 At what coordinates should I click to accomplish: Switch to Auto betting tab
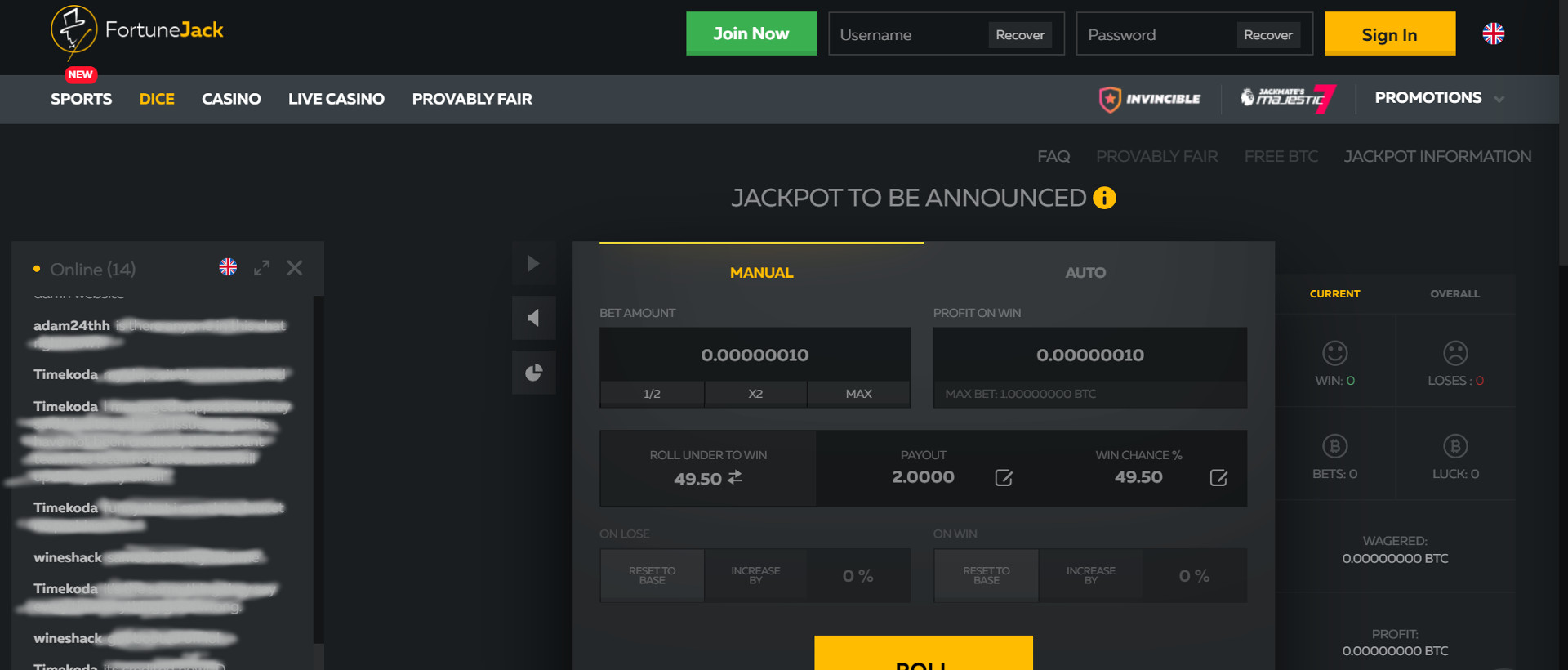(1085, 272)
